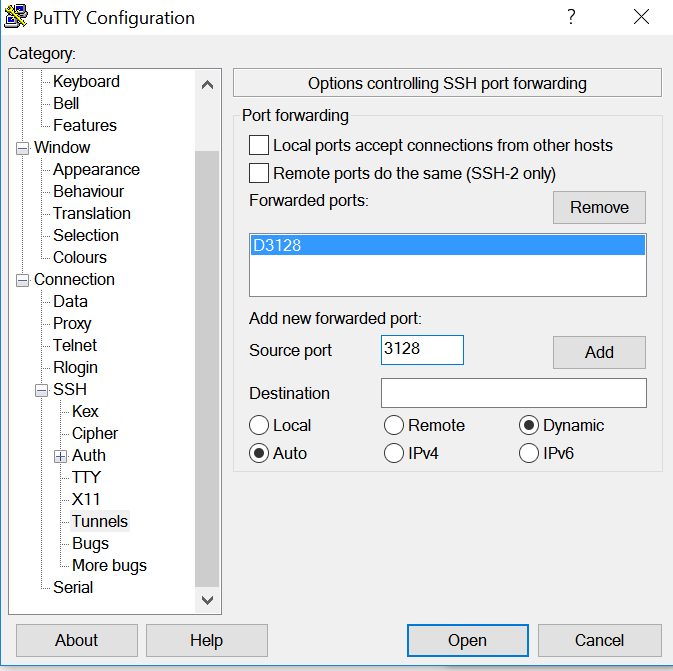Open the Features category
Image resolution: width=673 pixels, height=671 pixels.
click(85, 125)
